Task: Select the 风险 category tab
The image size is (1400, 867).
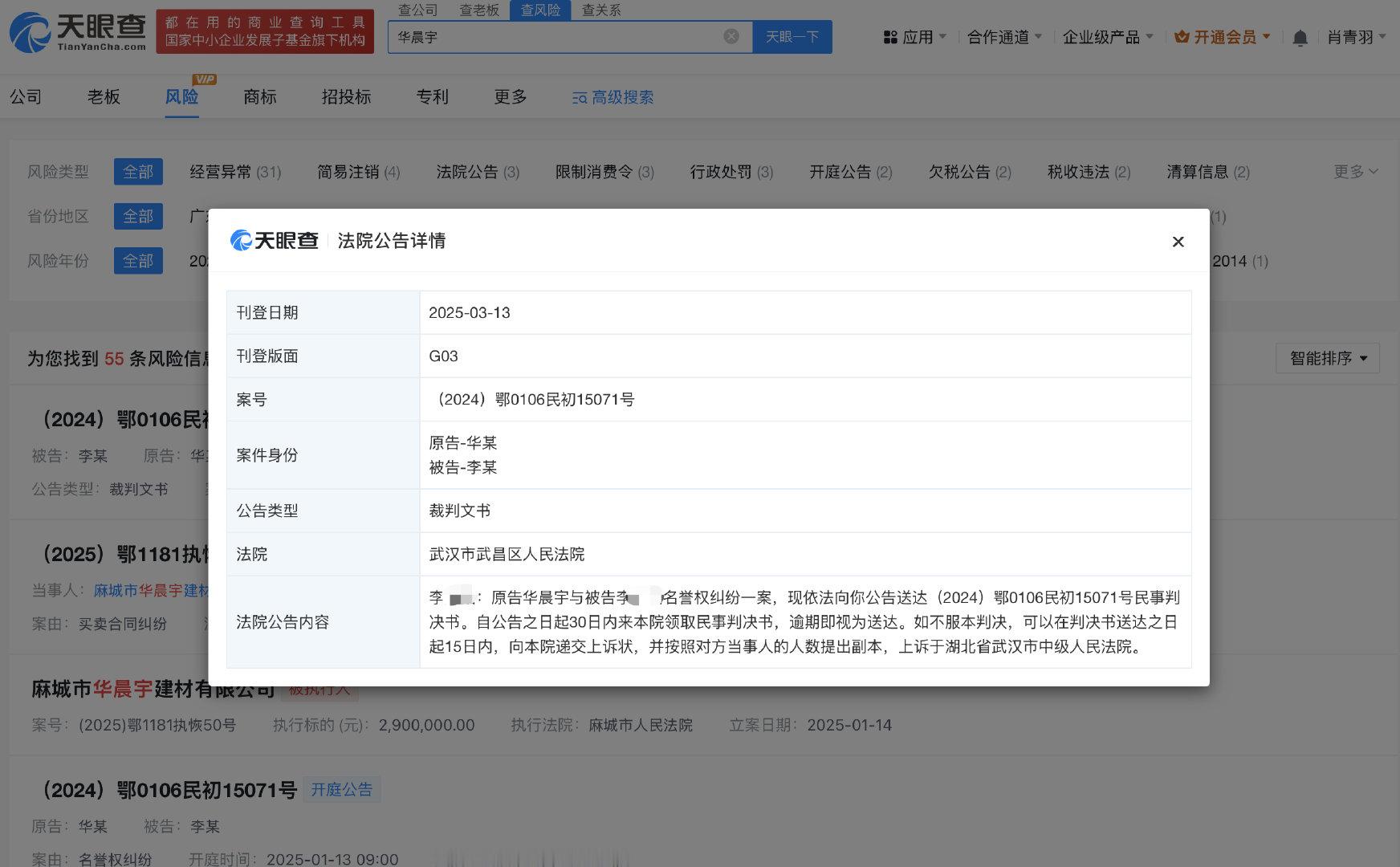Action: (181, 97)
